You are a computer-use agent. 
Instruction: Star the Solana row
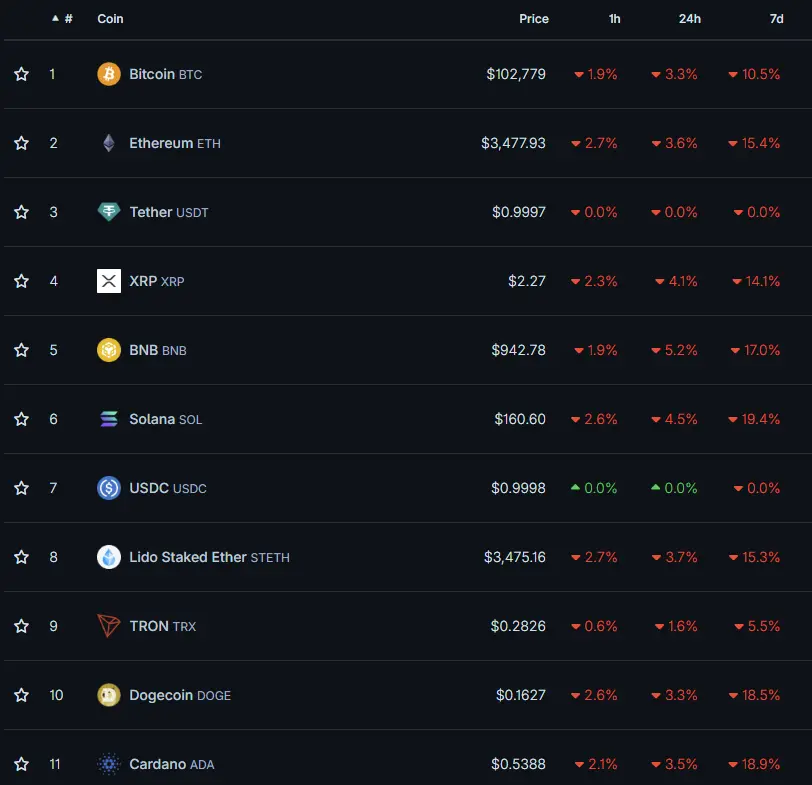click(21, 419)
